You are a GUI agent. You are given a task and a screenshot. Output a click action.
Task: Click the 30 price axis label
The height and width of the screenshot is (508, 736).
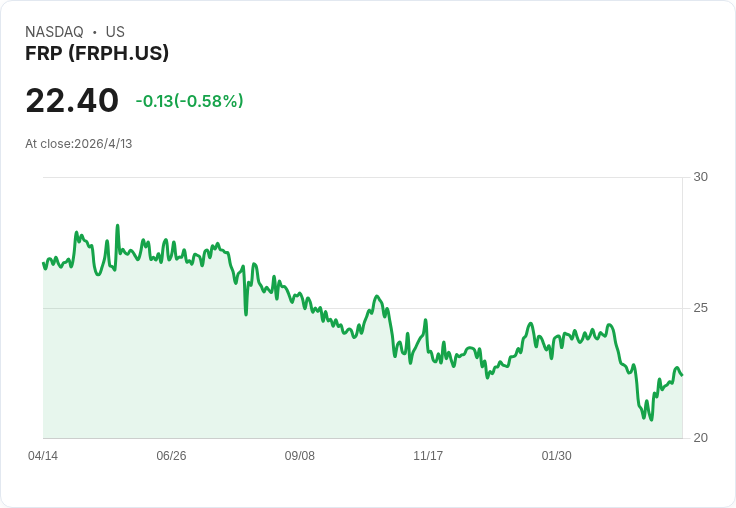click(x=701, y=177)
